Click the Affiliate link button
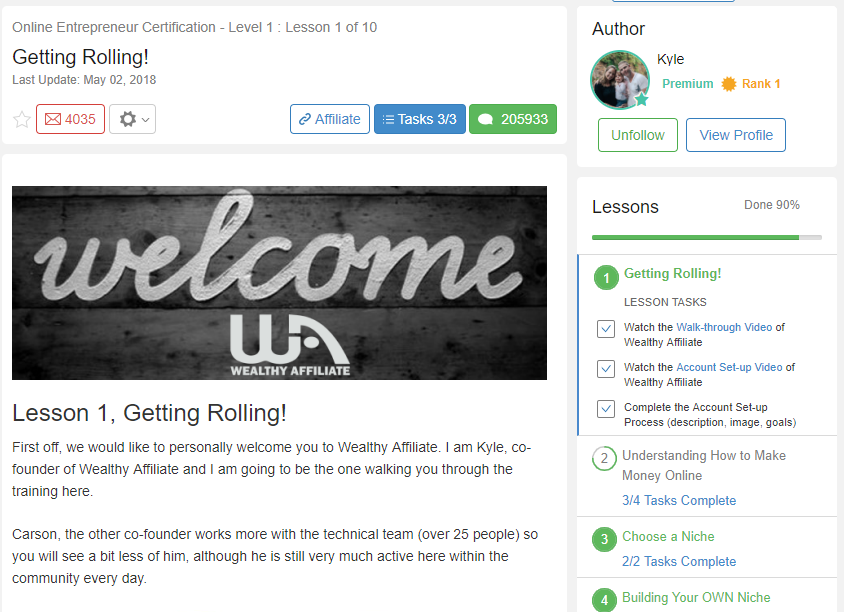The width and height of the screenshot is (844, 612). [x=330, y=119]
